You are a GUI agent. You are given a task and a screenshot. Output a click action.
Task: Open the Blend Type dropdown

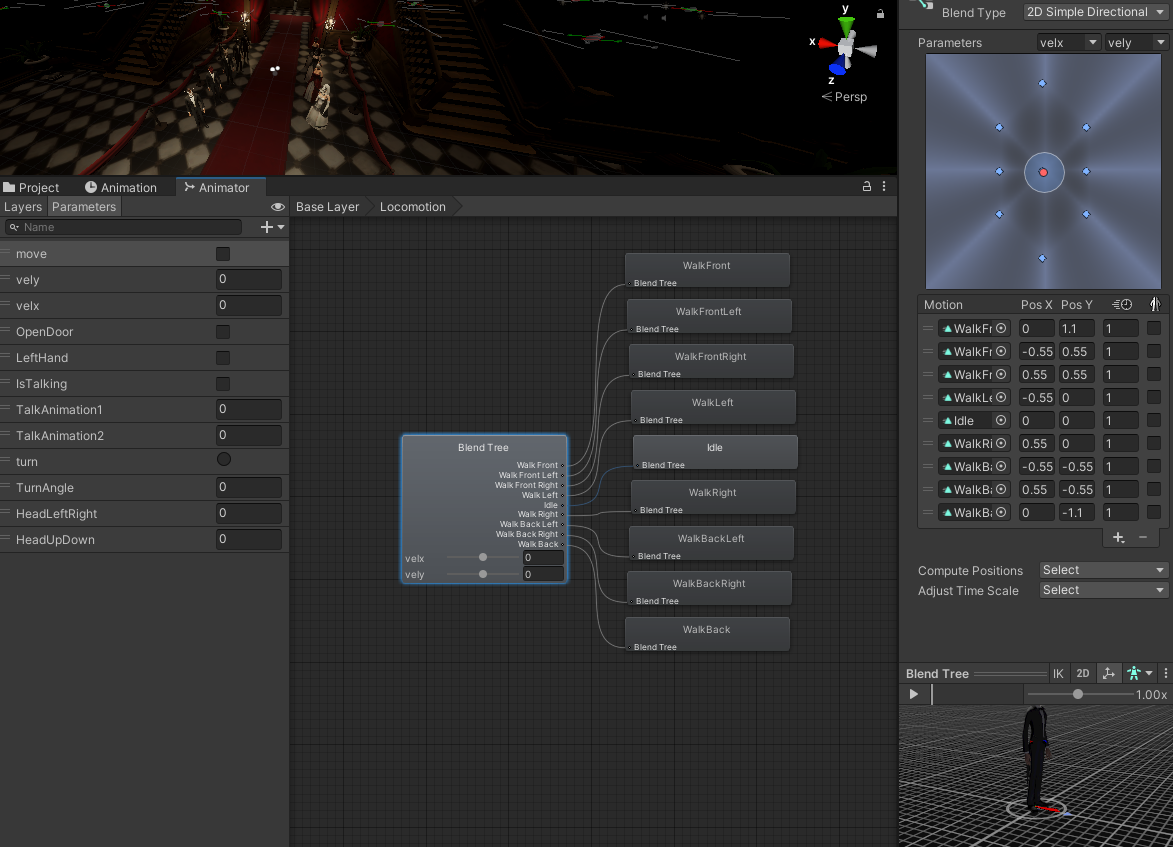(1095, 12)
